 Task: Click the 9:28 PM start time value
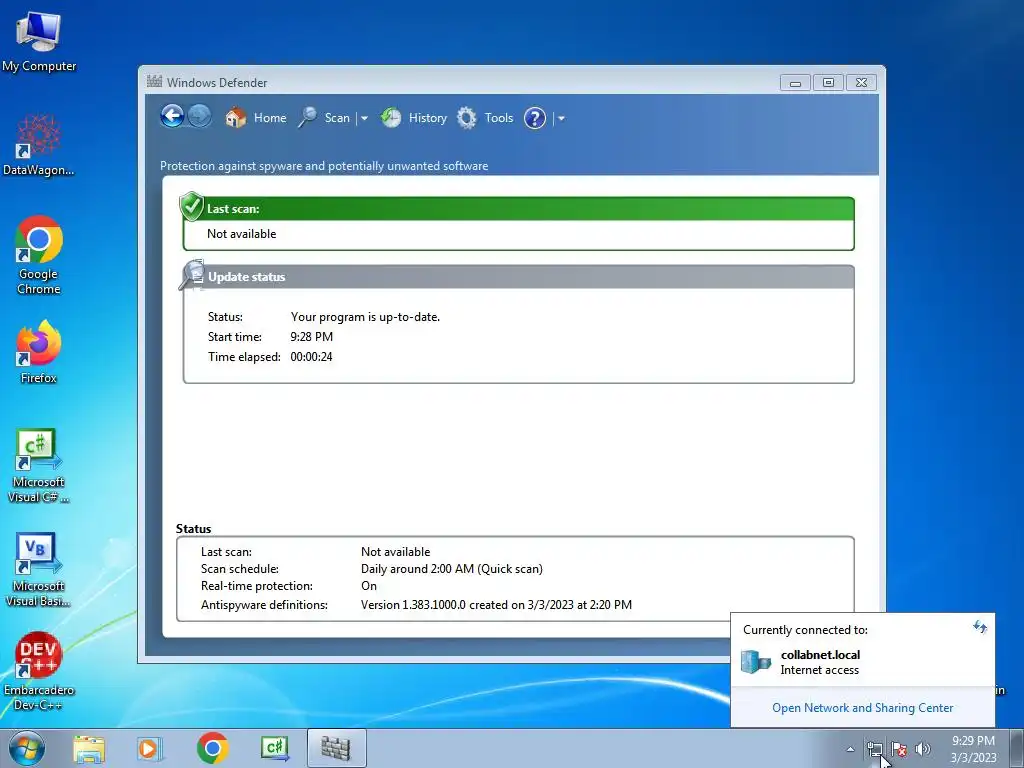point(312,337)
